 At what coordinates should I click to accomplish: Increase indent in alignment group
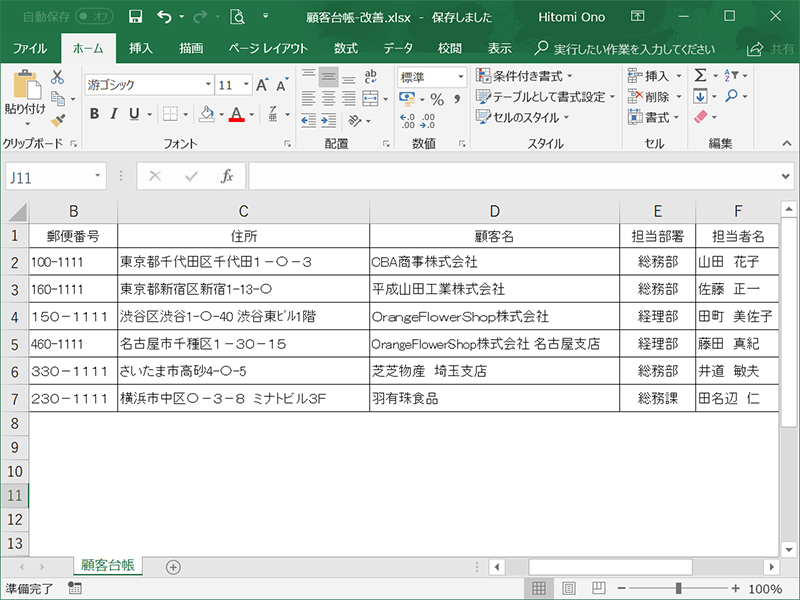[329, 121]
